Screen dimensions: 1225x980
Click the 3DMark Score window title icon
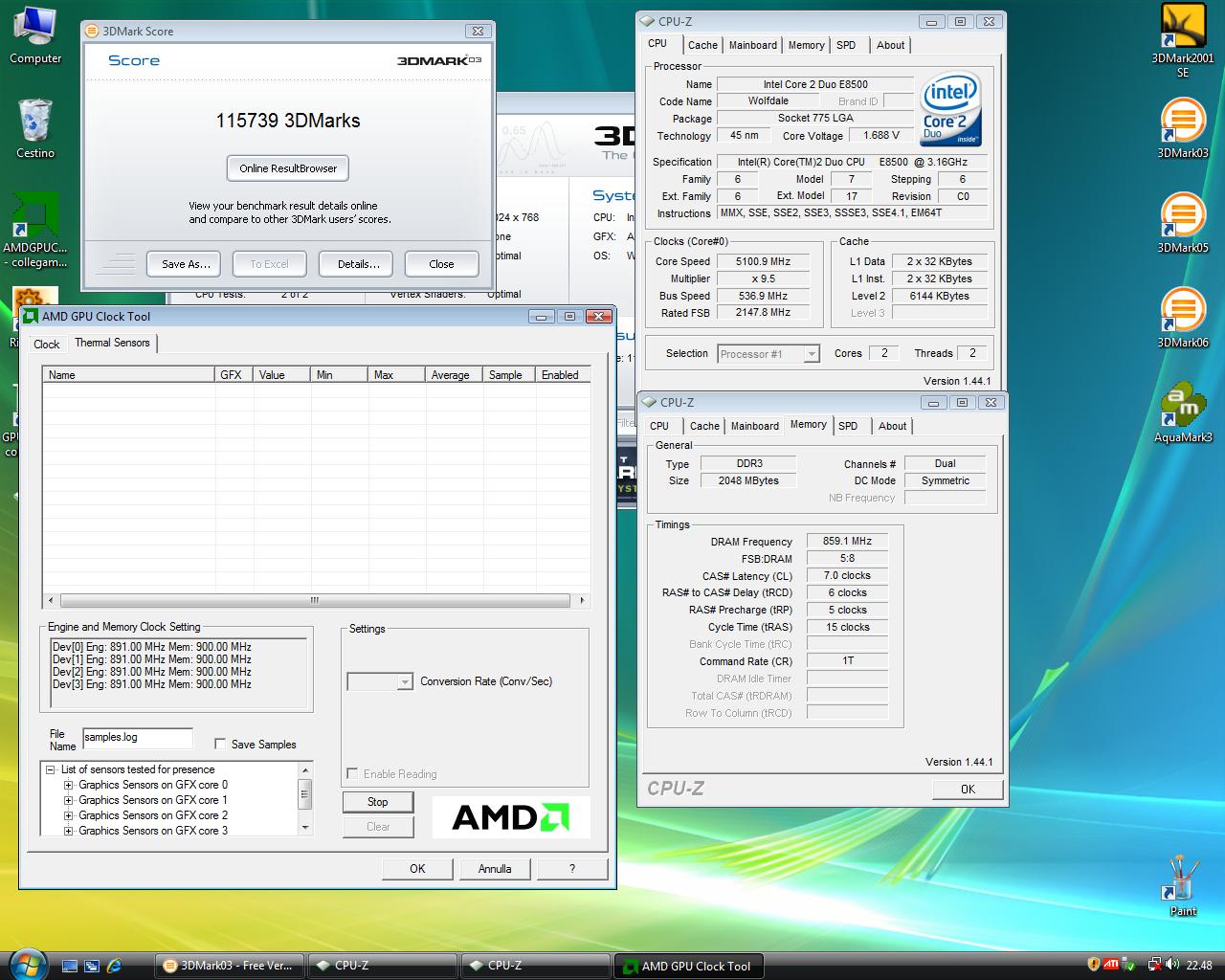93,31
